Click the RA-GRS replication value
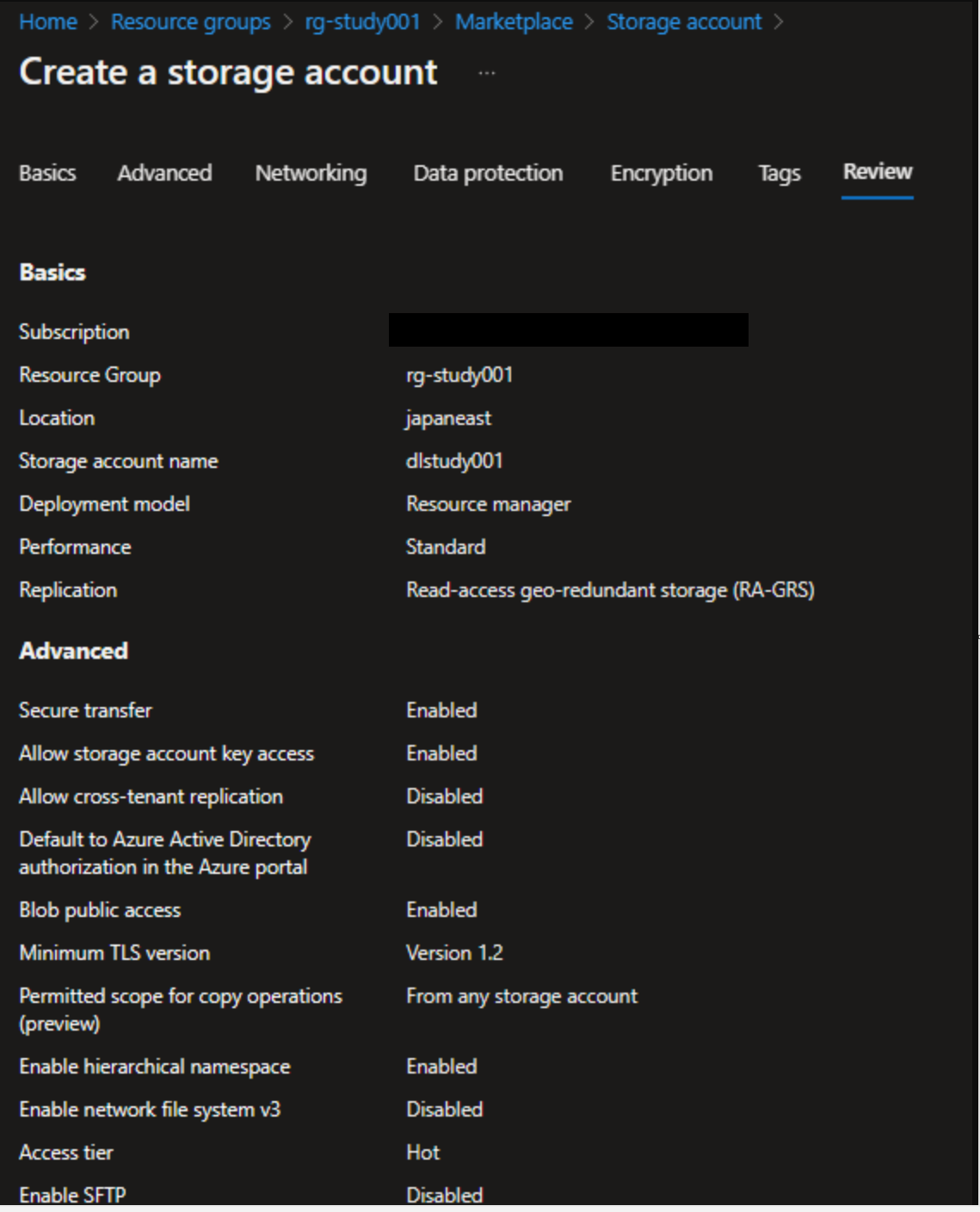The width and height of the screenshot is (980, 1212). (x=610, y=590)
